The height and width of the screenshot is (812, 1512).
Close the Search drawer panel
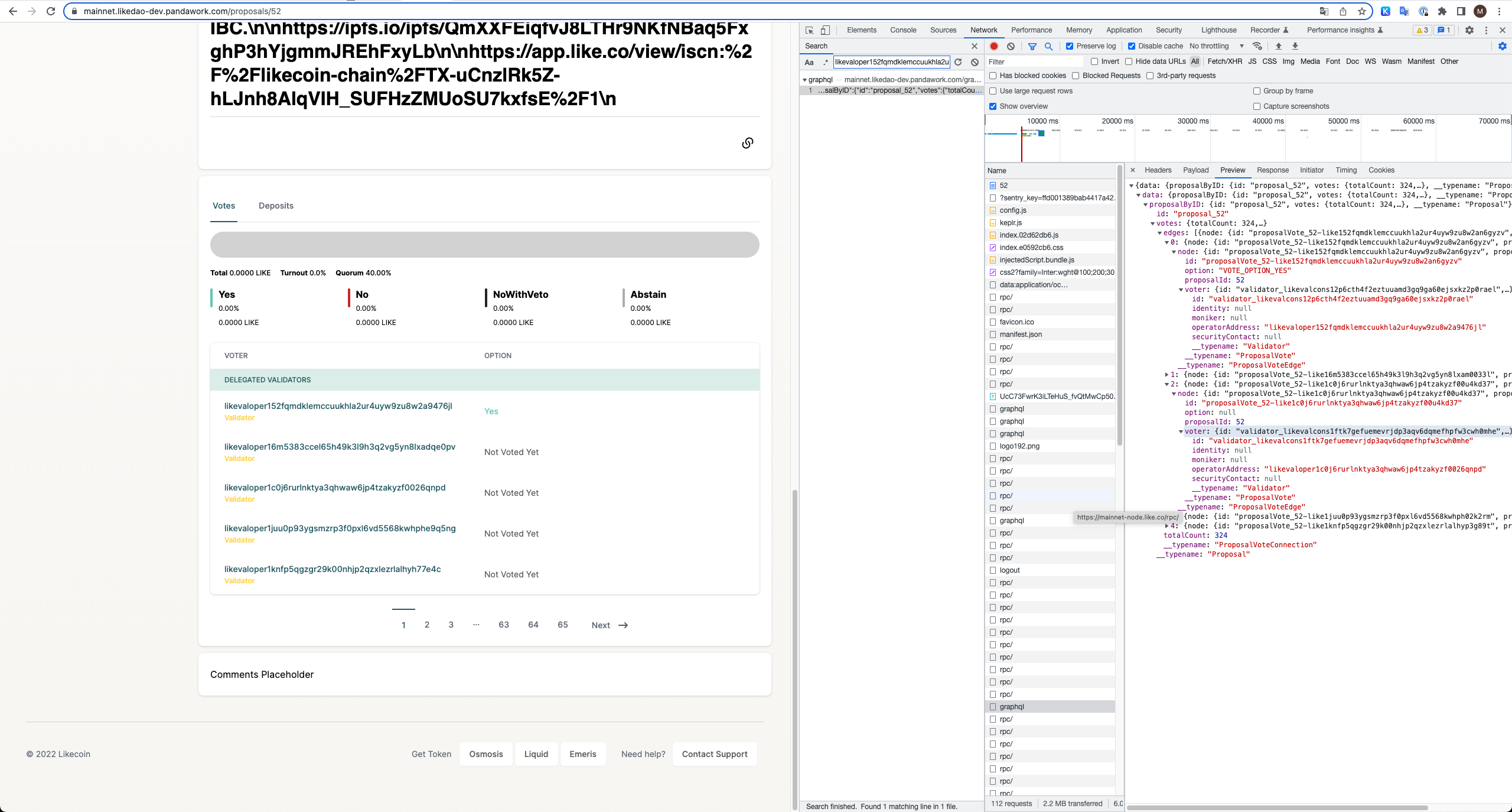click(974, 46)
